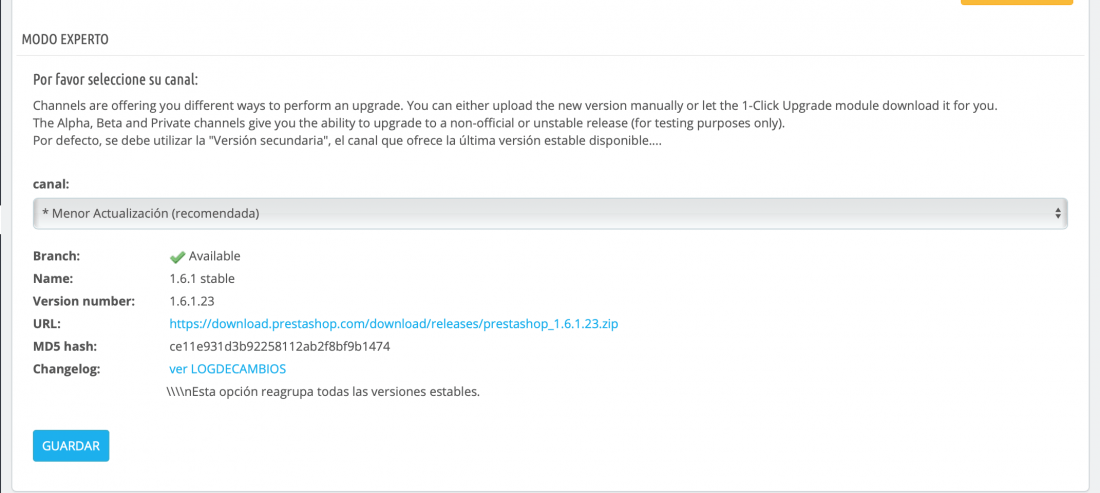Click the canal: field label
This screenshot has height=493, width=1100.
[x=51, y=184]
